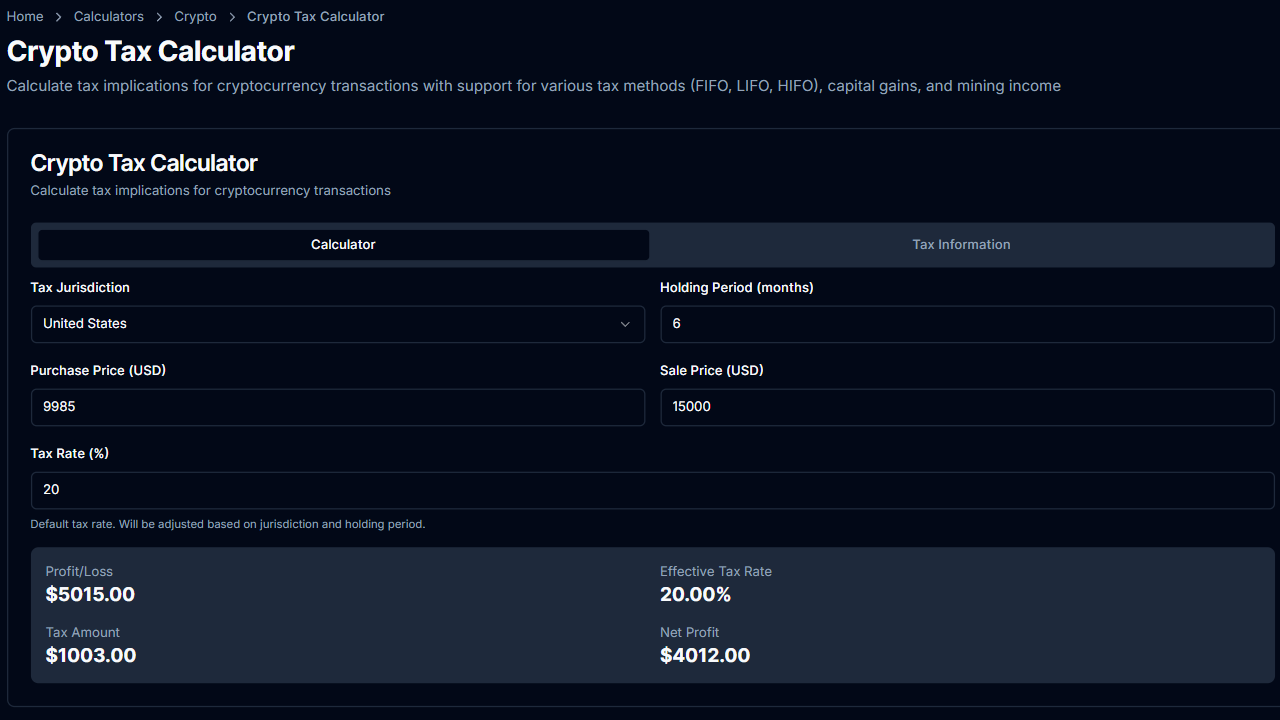Switch to the Tax Information tab
1280x720 pixels.
point(961,244)
